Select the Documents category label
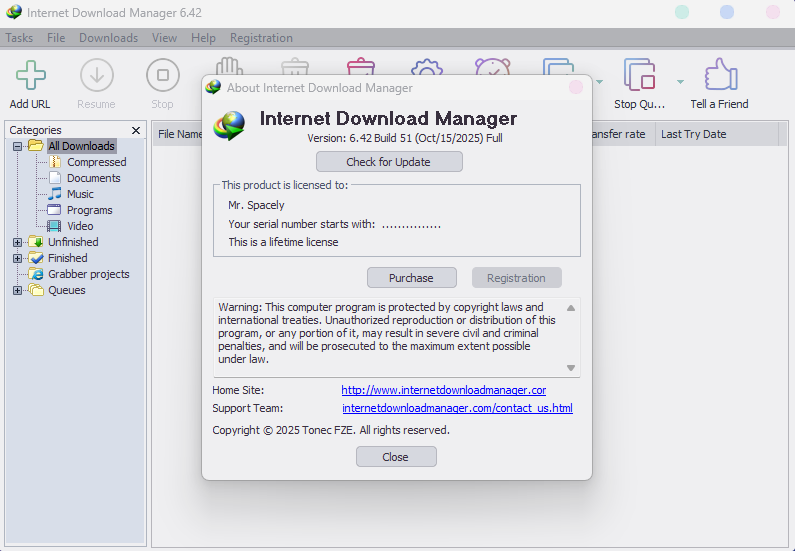 pyautogui.click(x=93, y=178)
